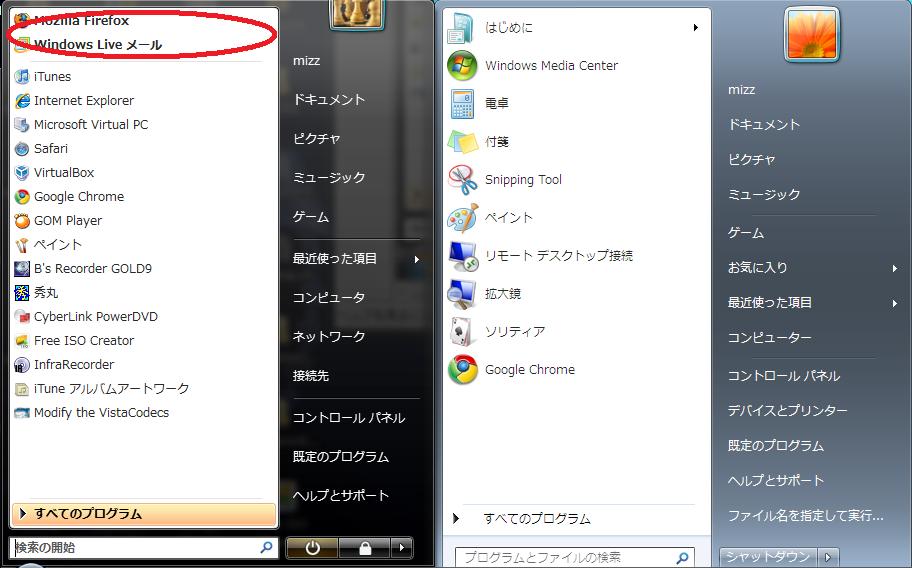Viewport: 912px width, 568px height.
Task: Click the Vista lock button
Action: pos(365,548)
